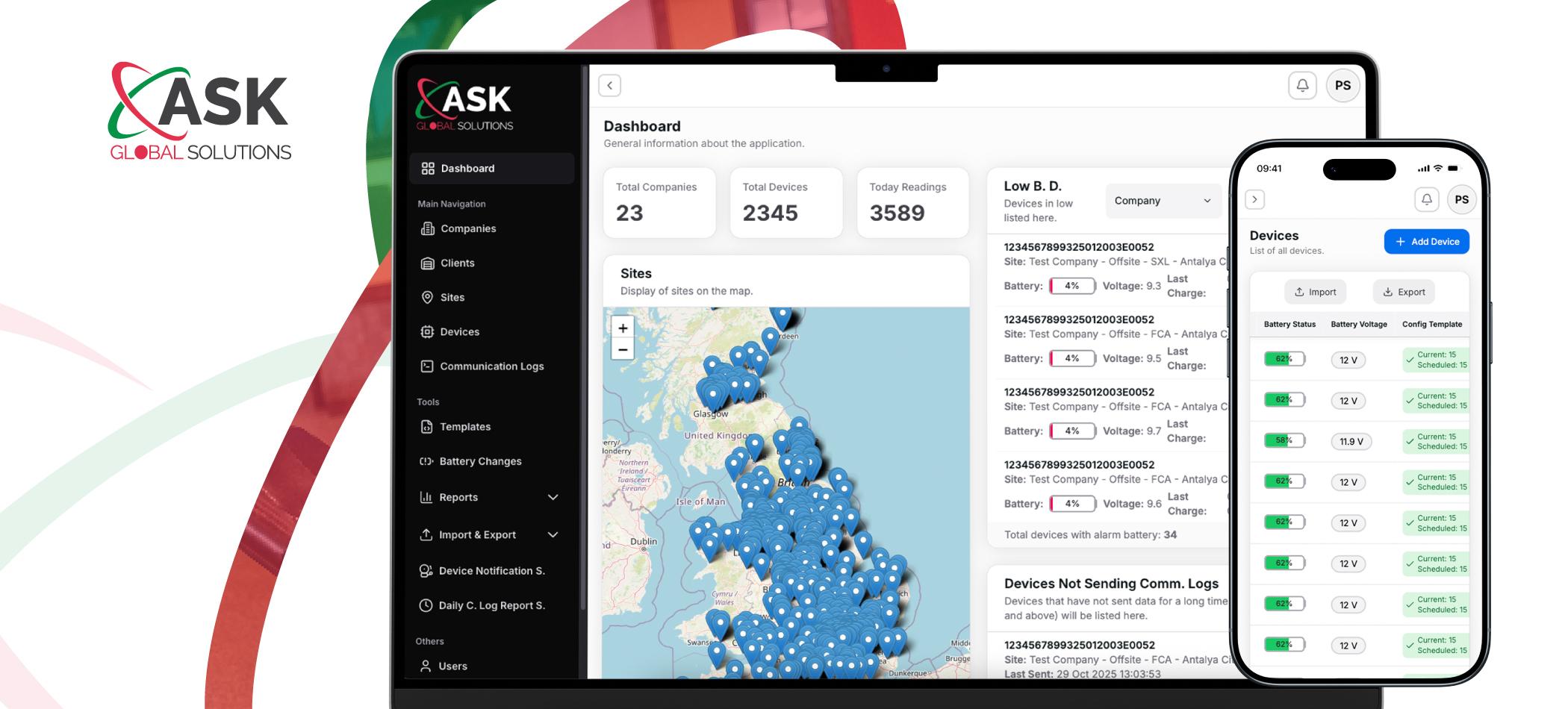Click the PS profile avatar

1343,85
